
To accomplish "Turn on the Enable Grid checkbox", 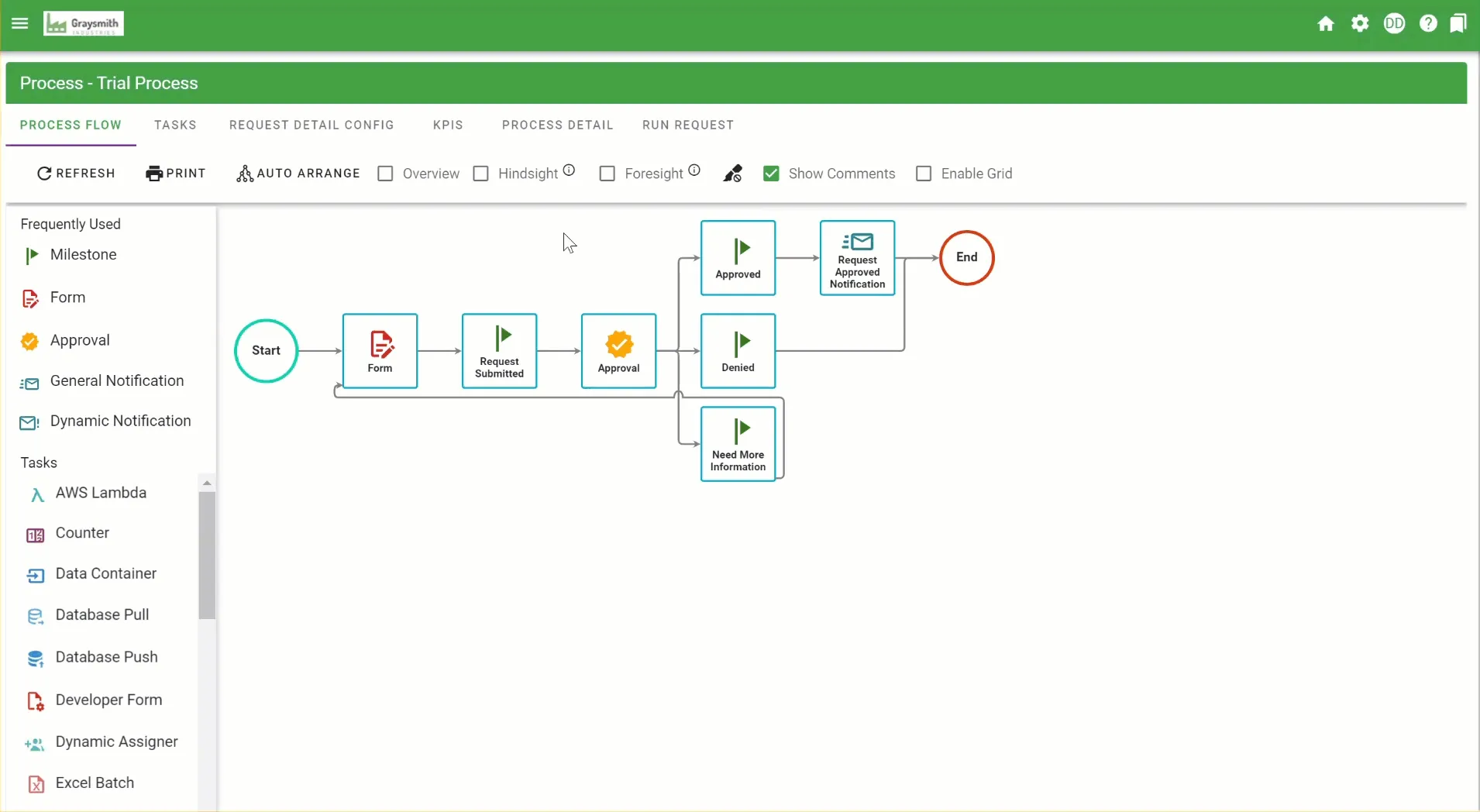I will [x=924, y=174].
